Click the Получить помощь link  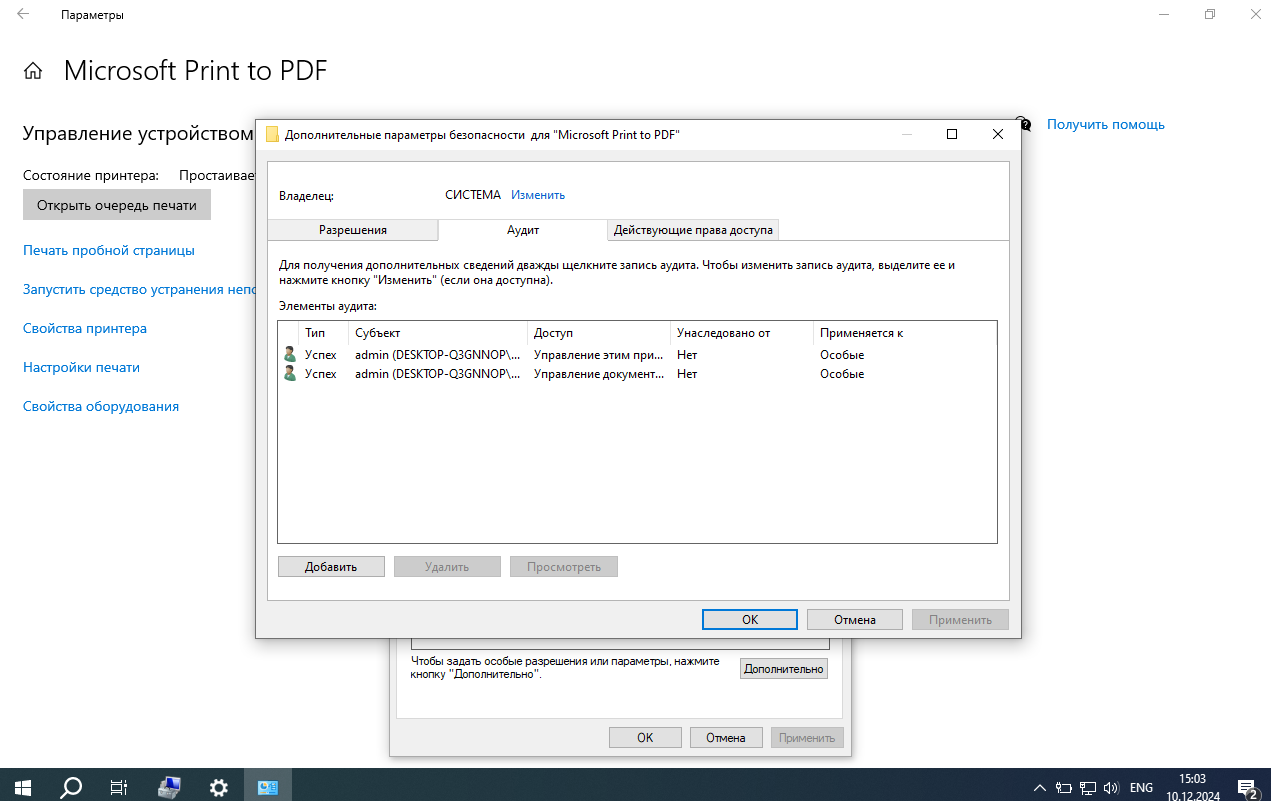(1106, 125)
